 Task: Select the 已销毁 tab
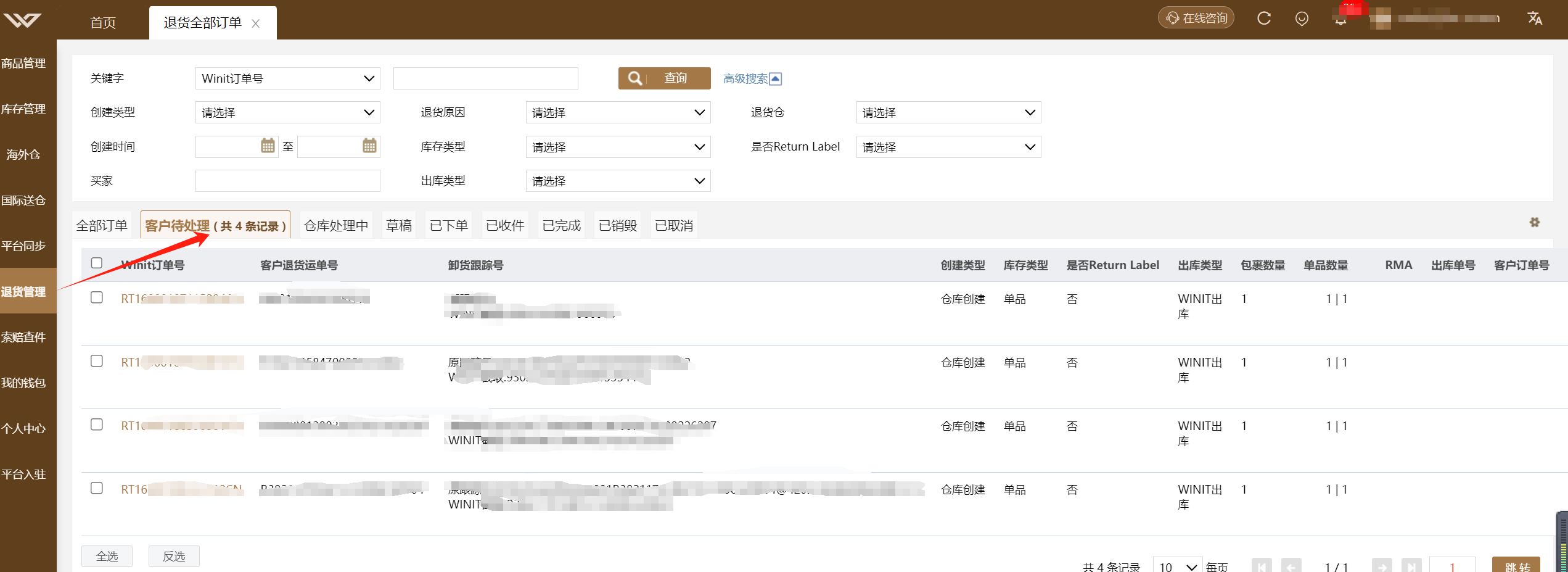[x=618, y=226]
